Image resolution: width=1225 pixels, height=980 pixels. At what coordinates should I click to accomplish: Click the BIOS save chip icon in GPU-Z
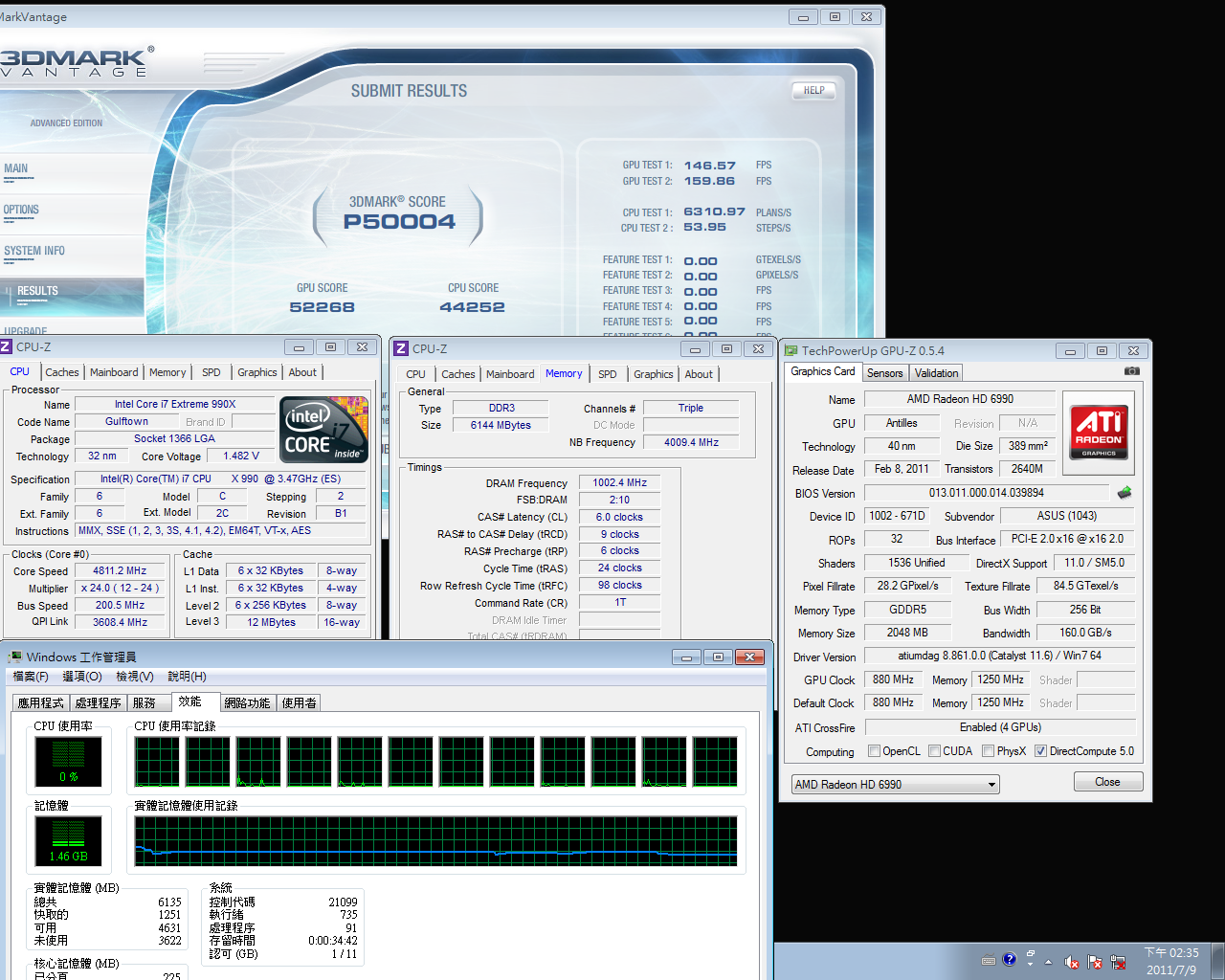[x=1125, y=493]
